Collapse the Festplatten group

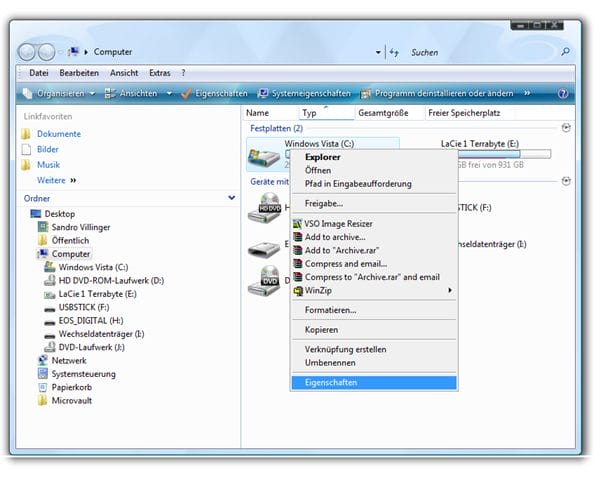[567, 128]
